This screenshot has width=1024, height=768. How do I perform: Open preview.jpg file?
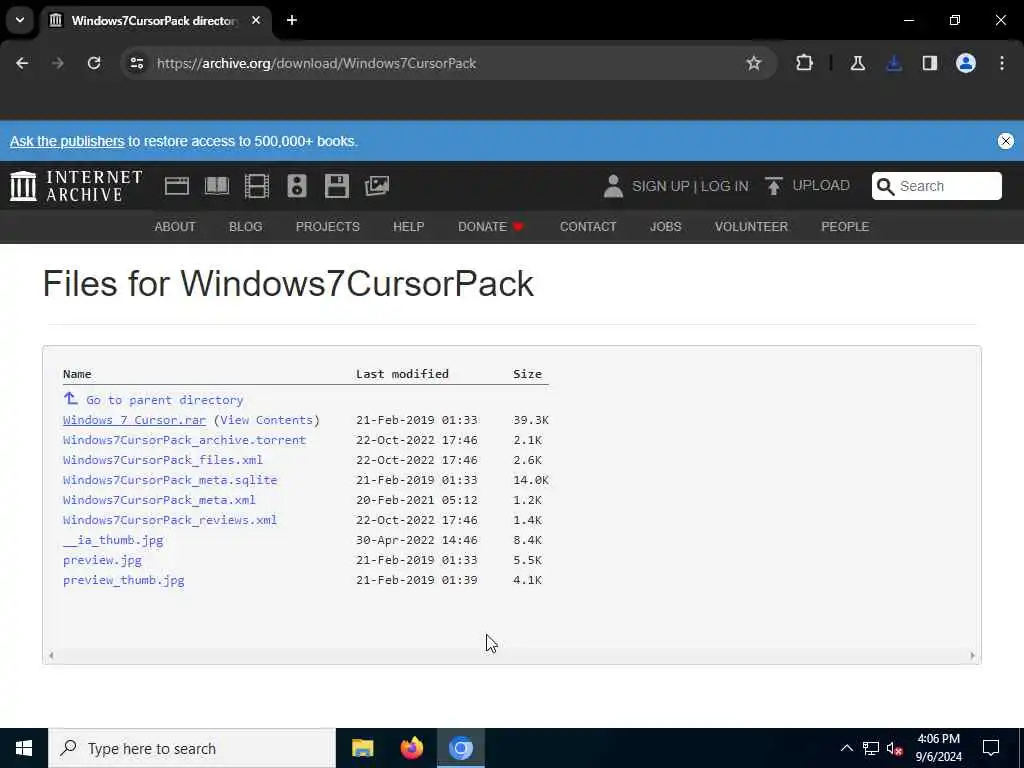tap(102, 560)
